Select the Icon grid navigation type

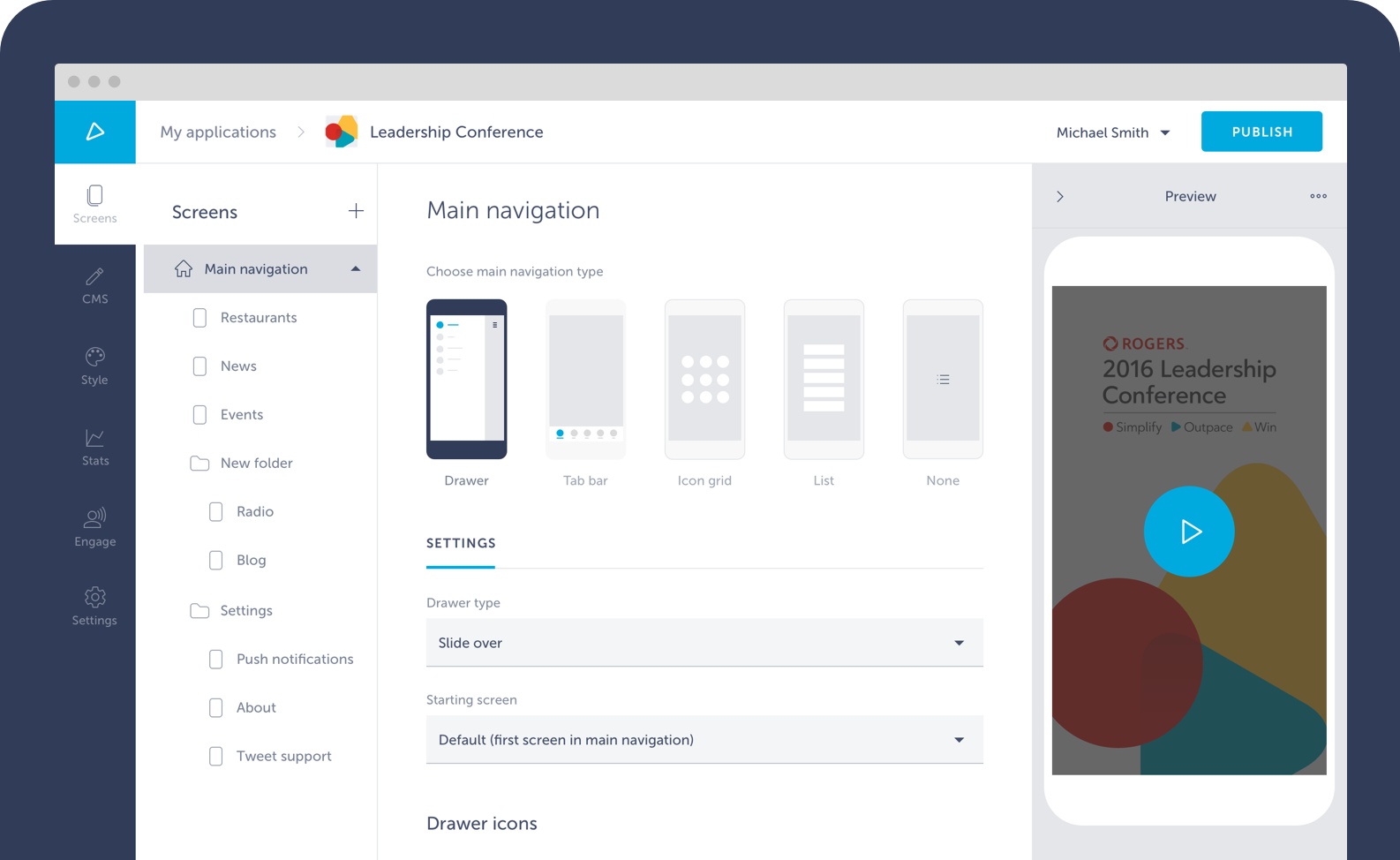(x=704, y=380)
